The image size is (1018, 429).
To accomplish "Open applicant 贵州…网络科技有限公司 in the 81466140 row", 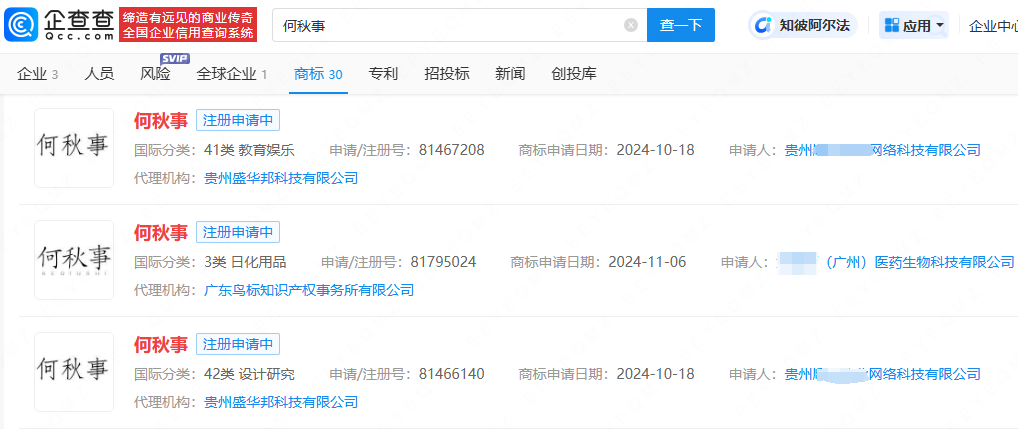I will (882, 374).
